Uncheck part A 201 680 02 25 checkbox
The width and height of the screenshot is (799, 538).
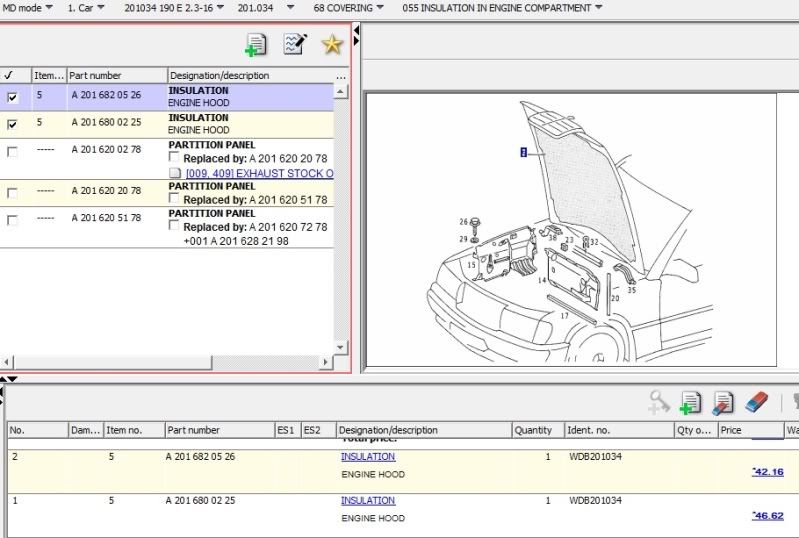[x=12, y=125]
